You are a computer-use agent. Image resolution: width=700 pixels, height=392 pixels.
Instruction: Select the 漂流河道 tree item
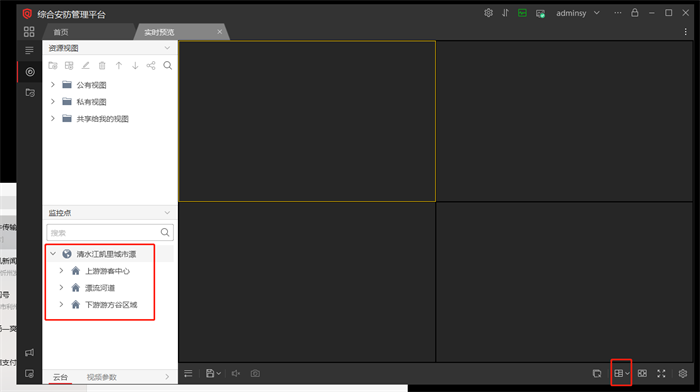[100, 288]
